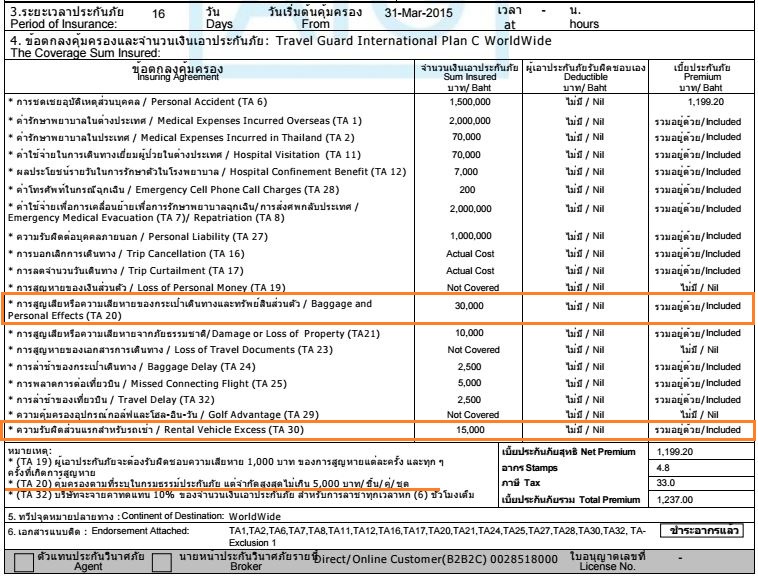
Task: Click 2,000,000 in the Medical Expenses Overseas row
Action: [469, 121]
